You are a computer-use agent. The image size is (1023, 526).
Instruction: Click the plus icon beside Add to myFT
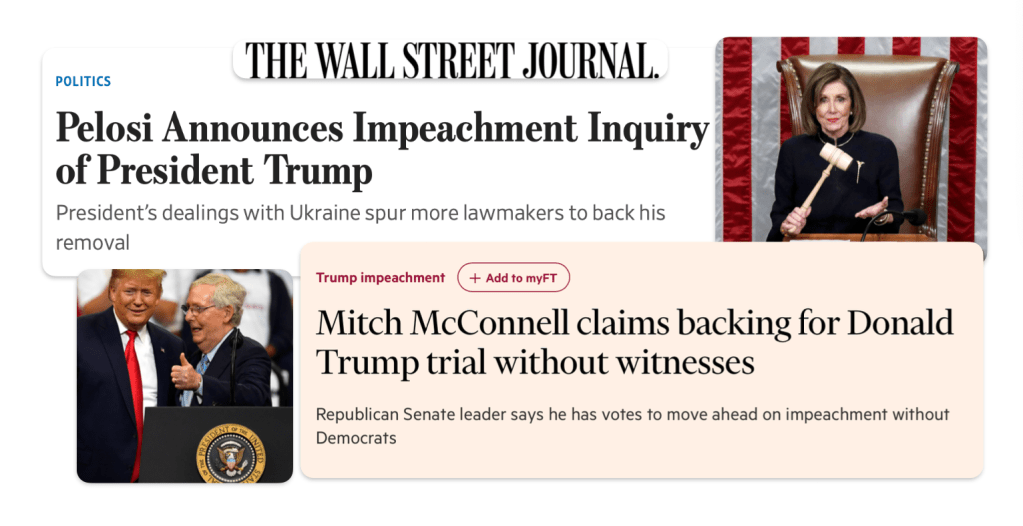[x=474, y=278]
